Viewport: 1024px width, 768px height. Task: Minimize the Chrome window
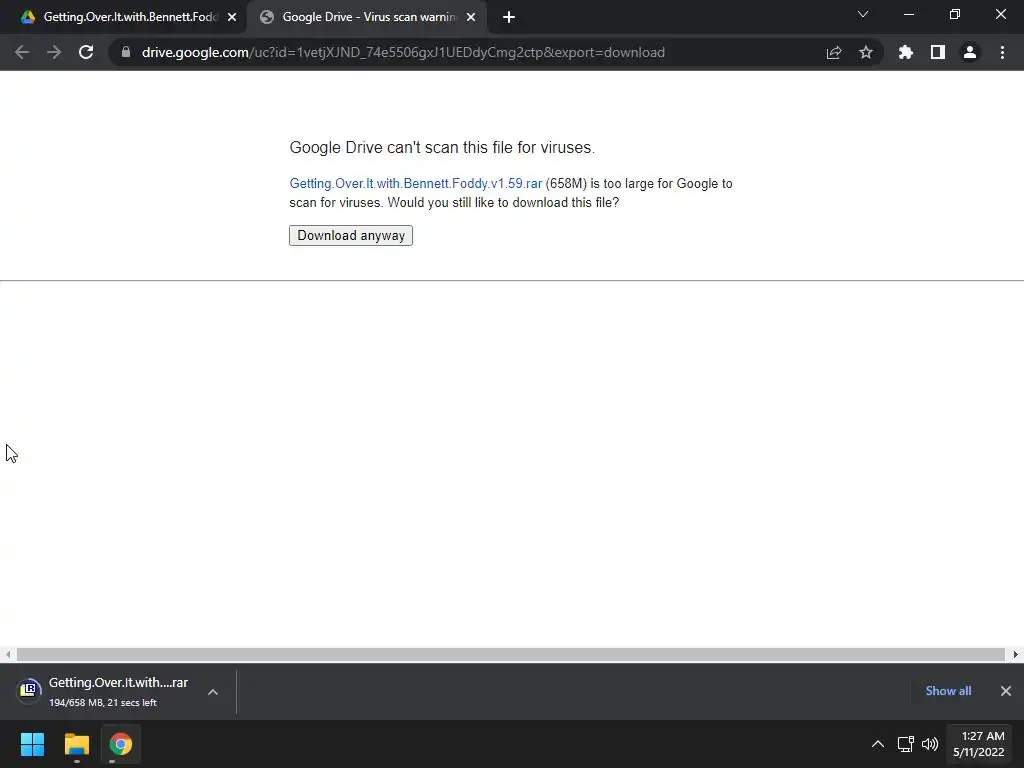(x=908, y=14)
